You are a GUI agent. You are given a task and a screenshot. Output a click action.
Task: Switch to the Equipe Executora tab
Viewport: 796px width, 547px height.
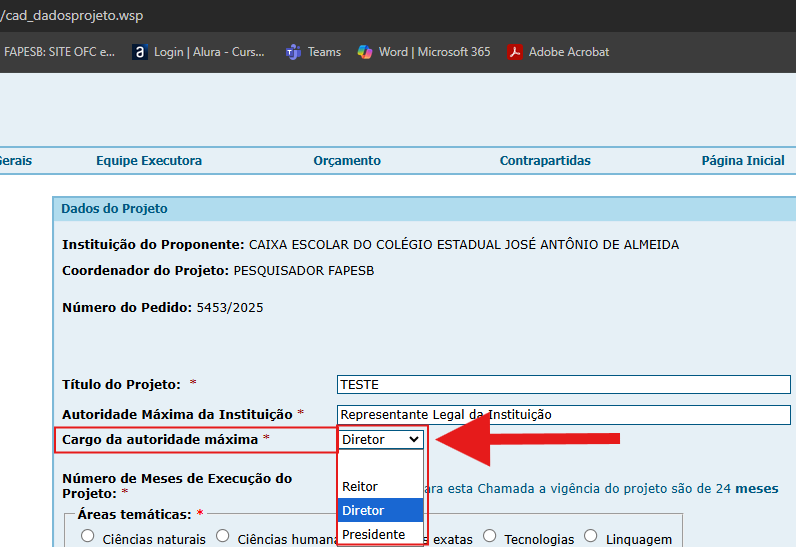pos(149,161)
